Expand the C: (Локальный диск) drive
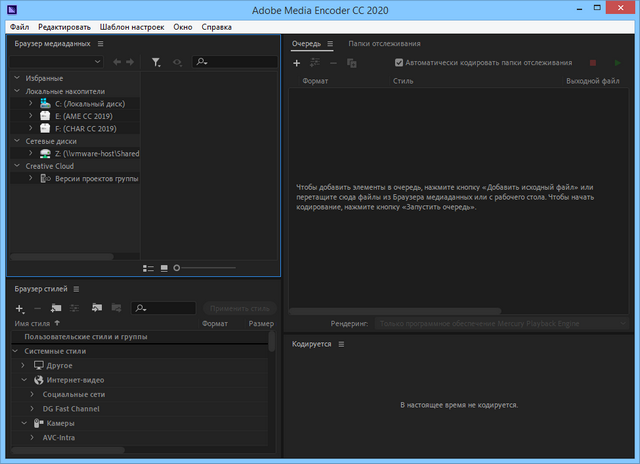The image size is (640, 464). coord(31,103)
